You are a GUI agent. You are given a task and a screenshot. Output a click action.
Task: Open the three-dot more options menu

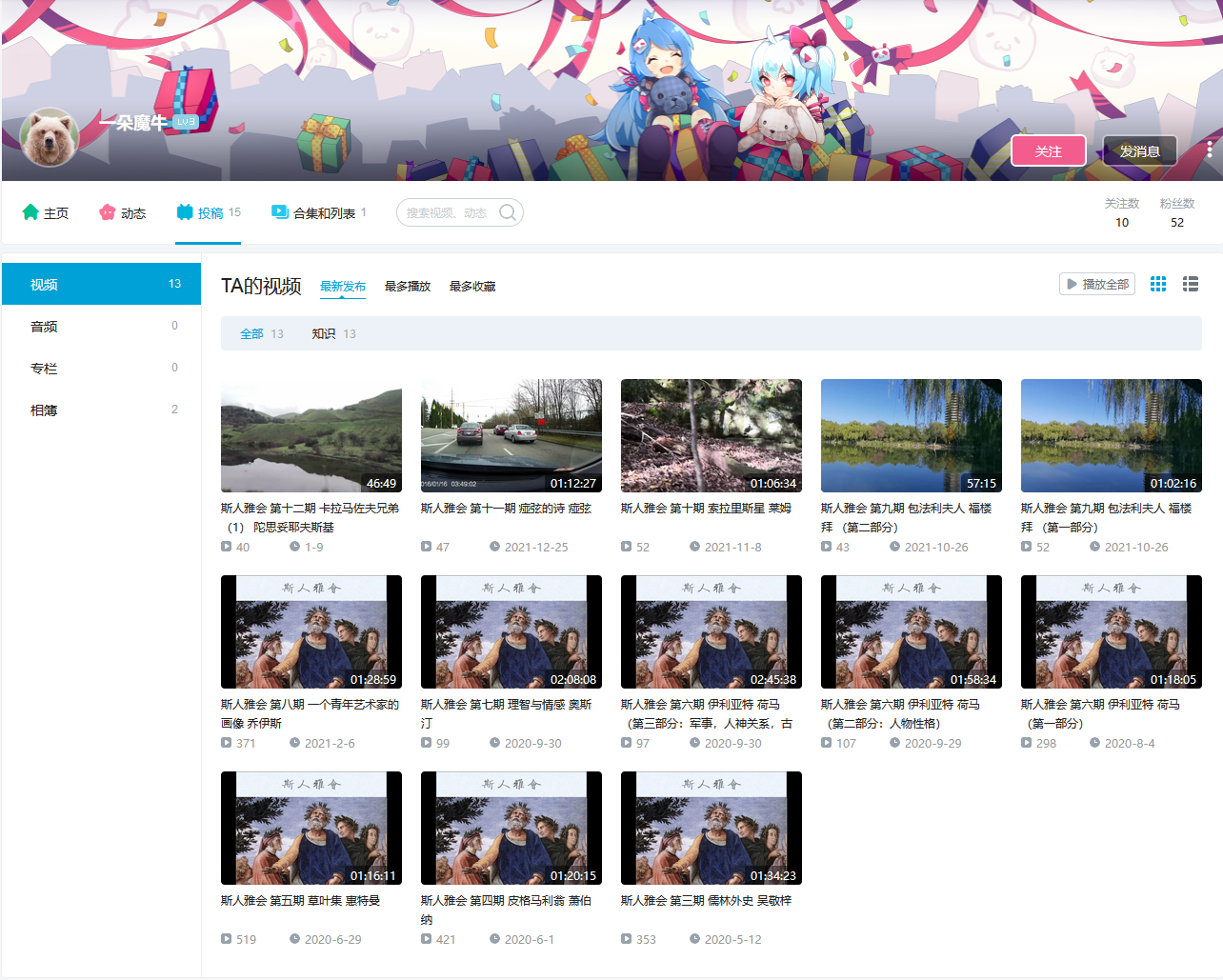tap(1209, 150)
